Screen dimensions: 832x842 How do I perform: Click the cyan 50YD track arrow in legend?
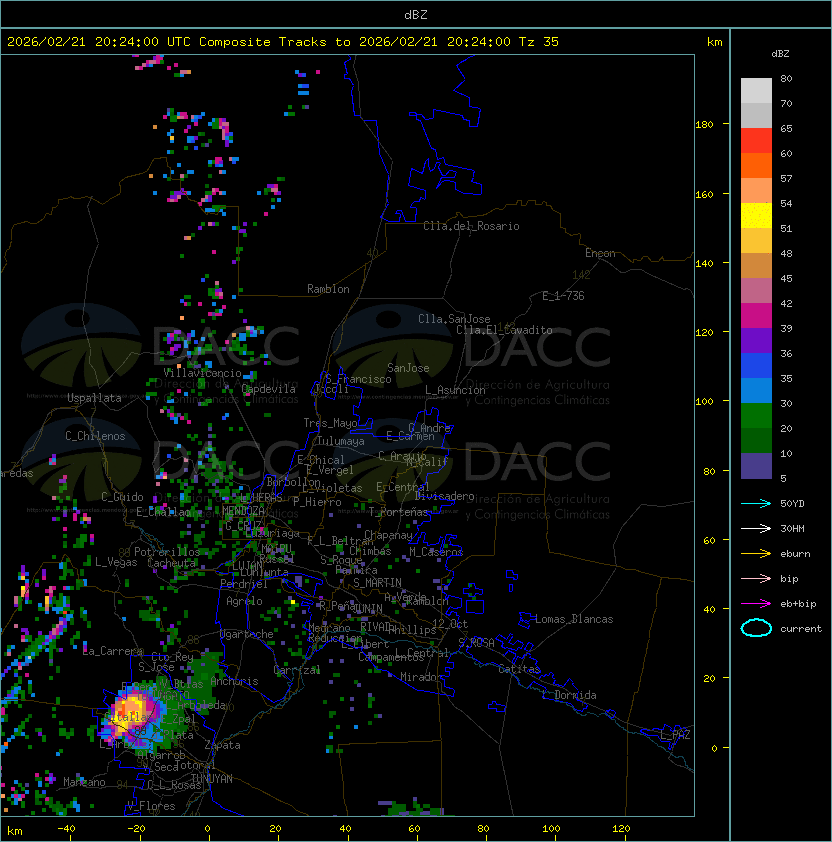pos(756,503)
